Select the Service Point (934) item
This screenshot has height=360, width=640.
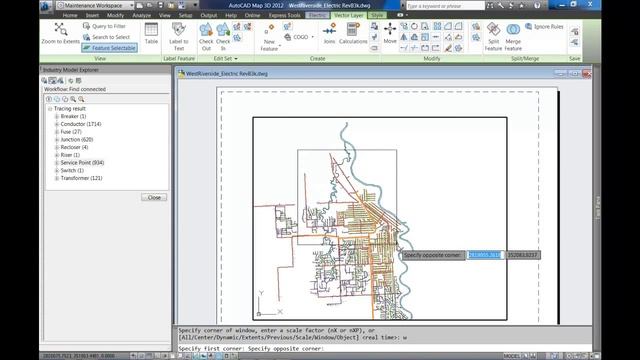[x=82, y=163]
